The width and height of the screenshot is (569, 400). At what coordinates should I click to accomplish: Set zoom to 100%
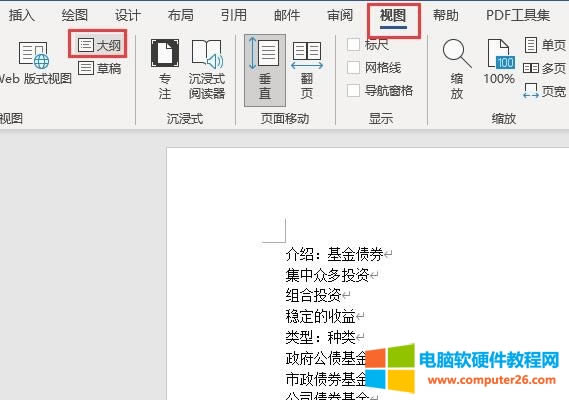(499, 62)
